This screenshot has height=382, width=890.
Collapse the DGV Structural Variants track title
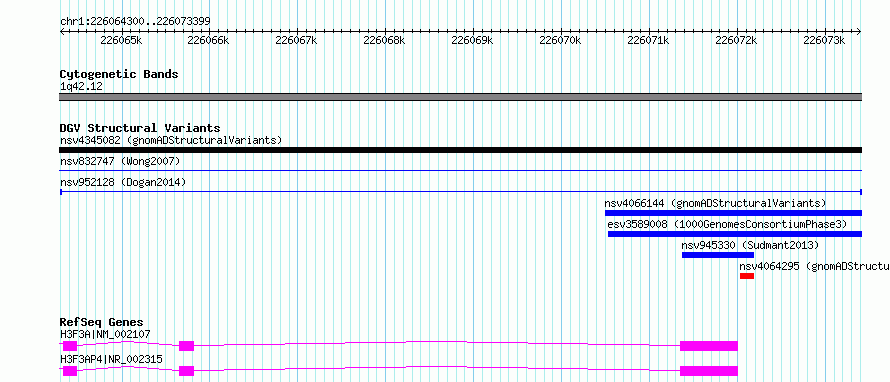[140, 128]
